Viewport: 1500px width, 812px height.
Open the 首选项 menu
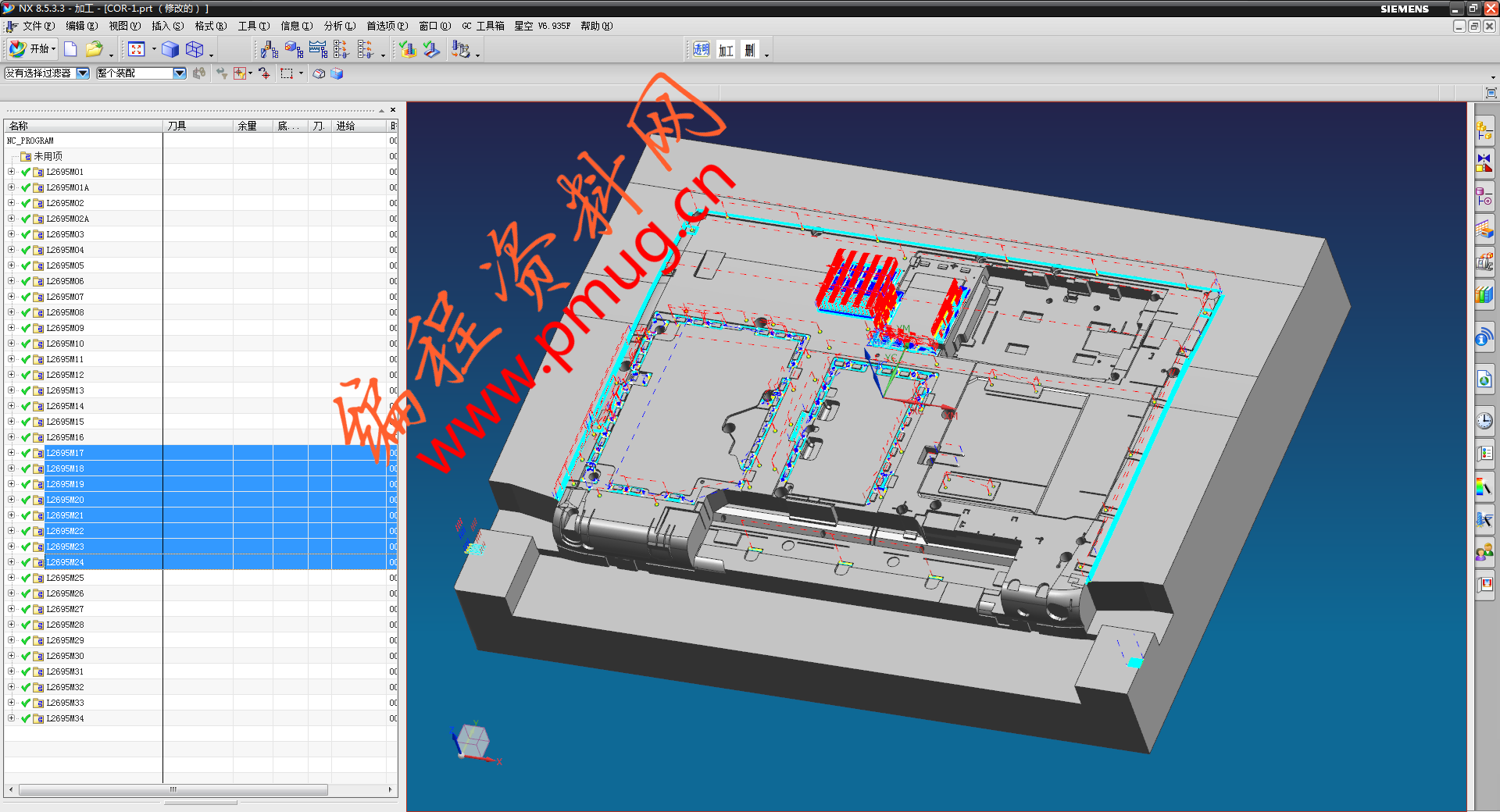(x=387, y=26)
